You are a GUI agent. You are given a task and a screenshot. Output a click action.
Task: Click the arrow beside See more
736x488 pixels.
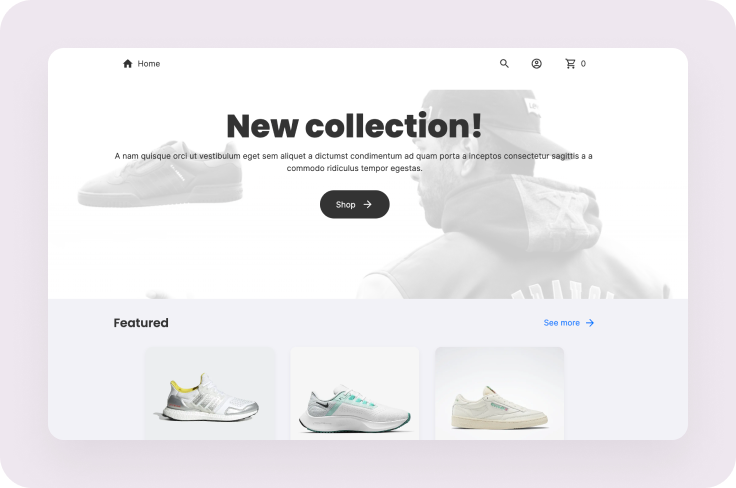(590, 323)
